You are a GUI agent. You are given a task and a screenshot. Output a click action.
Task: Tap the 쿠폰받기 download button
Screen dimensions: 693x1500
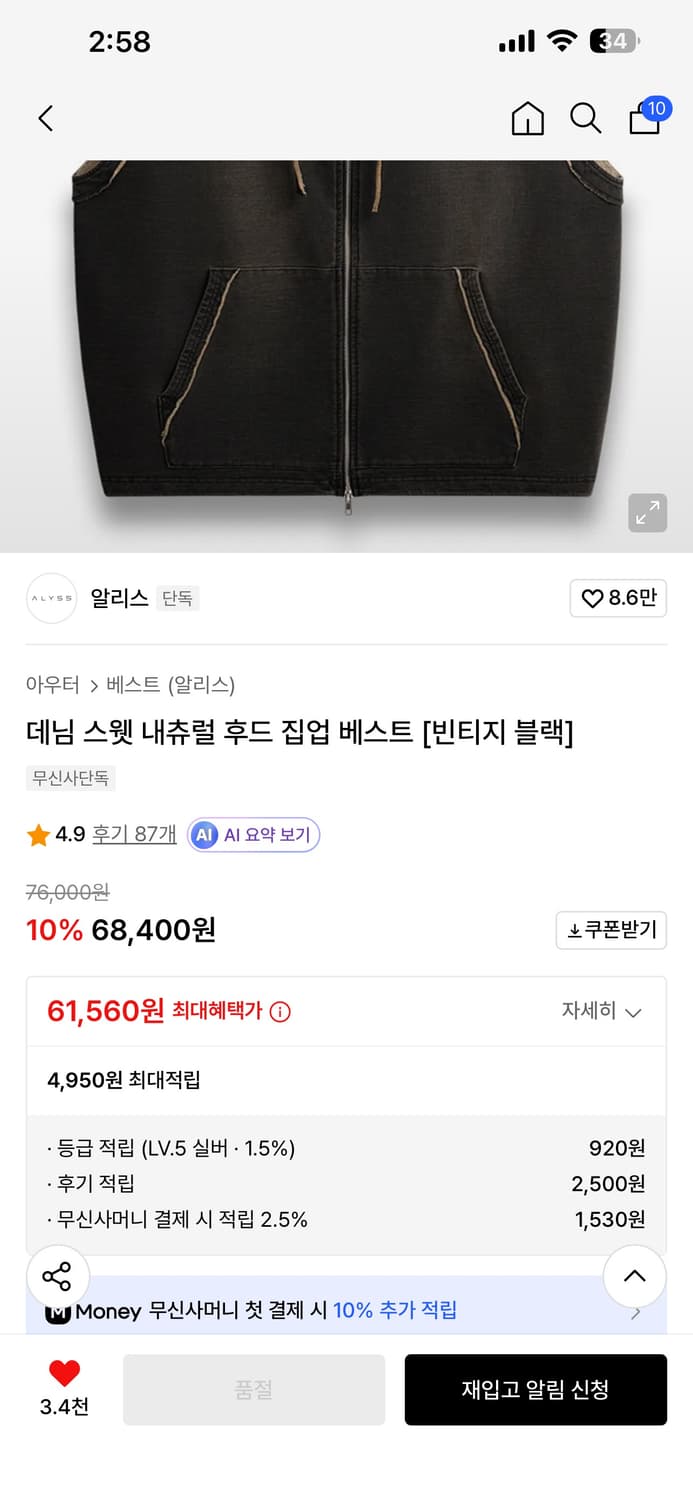click(611, 930)
